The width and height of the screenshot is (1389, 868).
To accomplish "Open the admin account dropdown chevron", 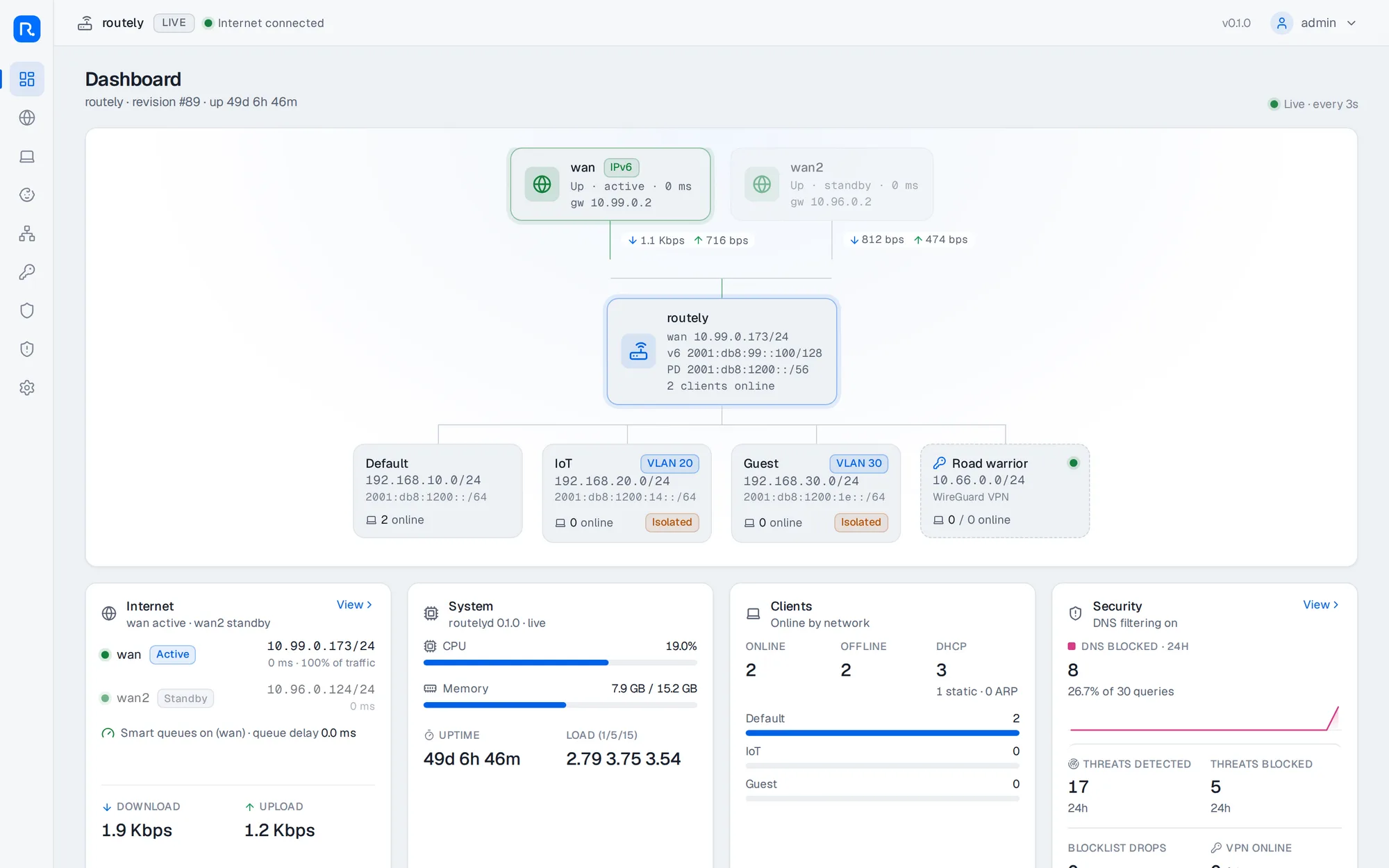I will tap(1351, 23).
